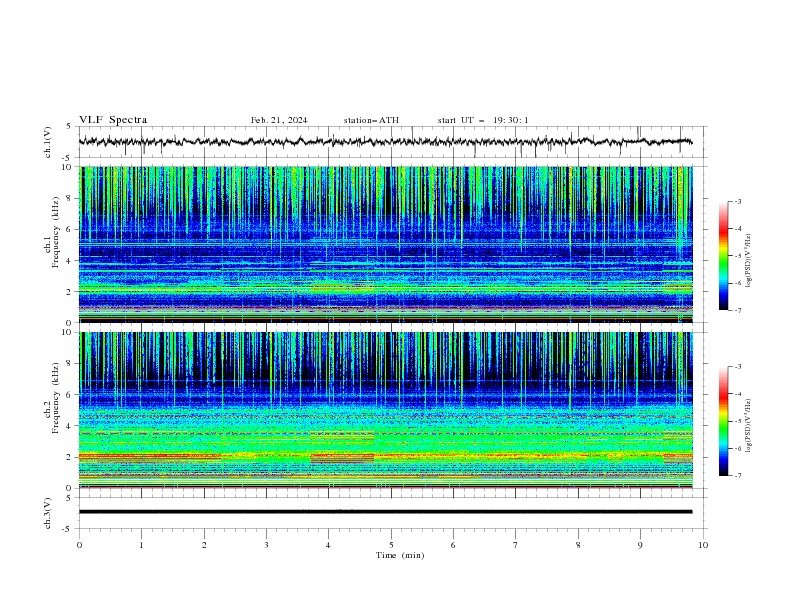Click the "VLF Spectra" title text
This screenshot has width=792, height=612.
[x=113, y=120]
